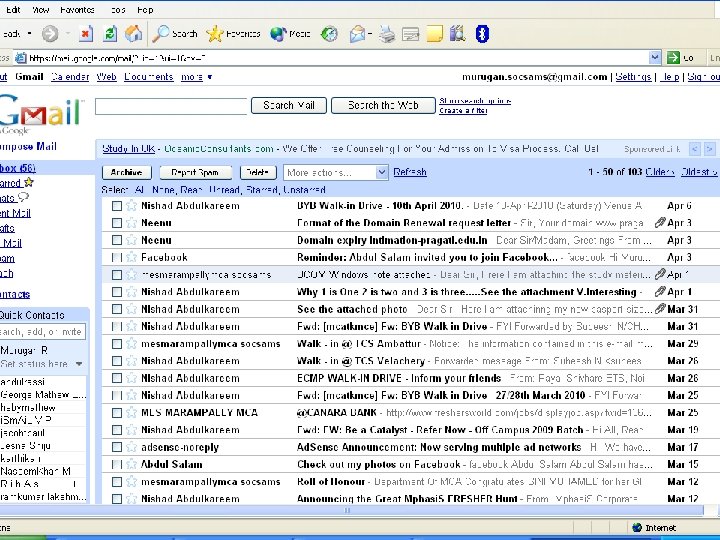Screen dimensions: 720x540
Task: Click the Edit page toolbar icon
Action: 410,34
